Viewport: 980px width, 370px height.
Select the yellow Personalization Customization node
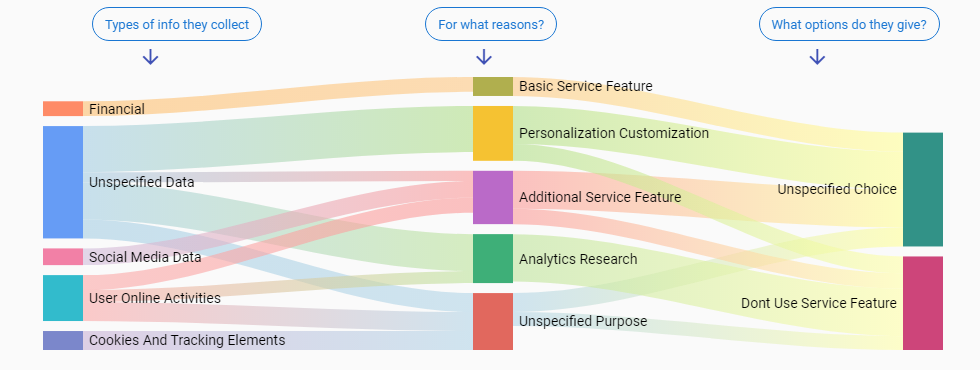coord(492,134)
